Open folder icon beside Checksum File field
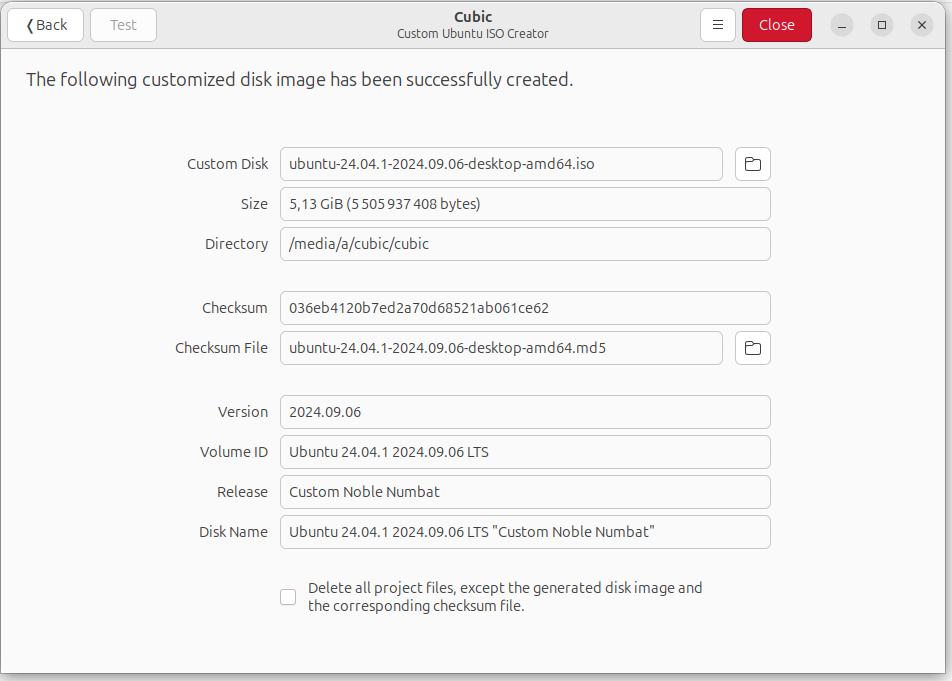The width and height of the screenshot is (952, 681). coord(752,348)
